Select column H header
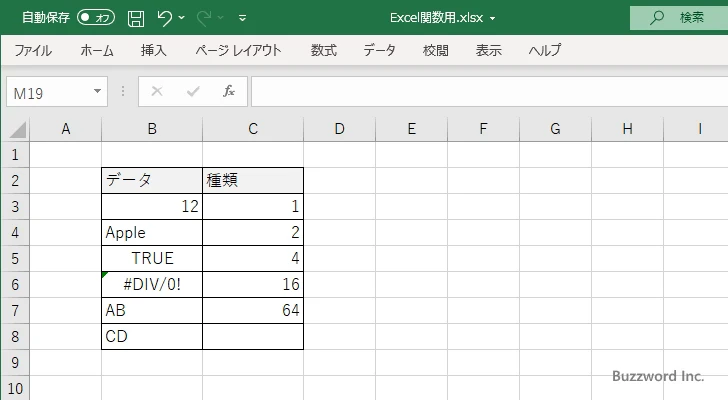The width and height of the screenshot is (728, 400). (x=627, y=129)
